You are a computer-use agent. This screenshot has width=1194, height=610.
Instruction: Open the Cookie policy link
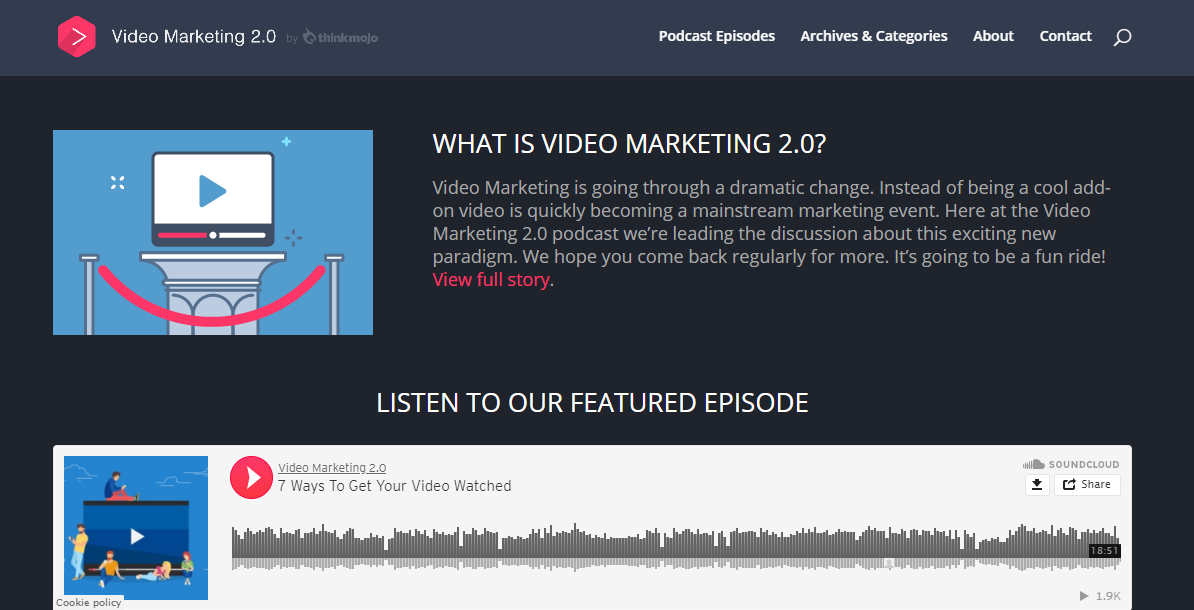click(88, 602)
